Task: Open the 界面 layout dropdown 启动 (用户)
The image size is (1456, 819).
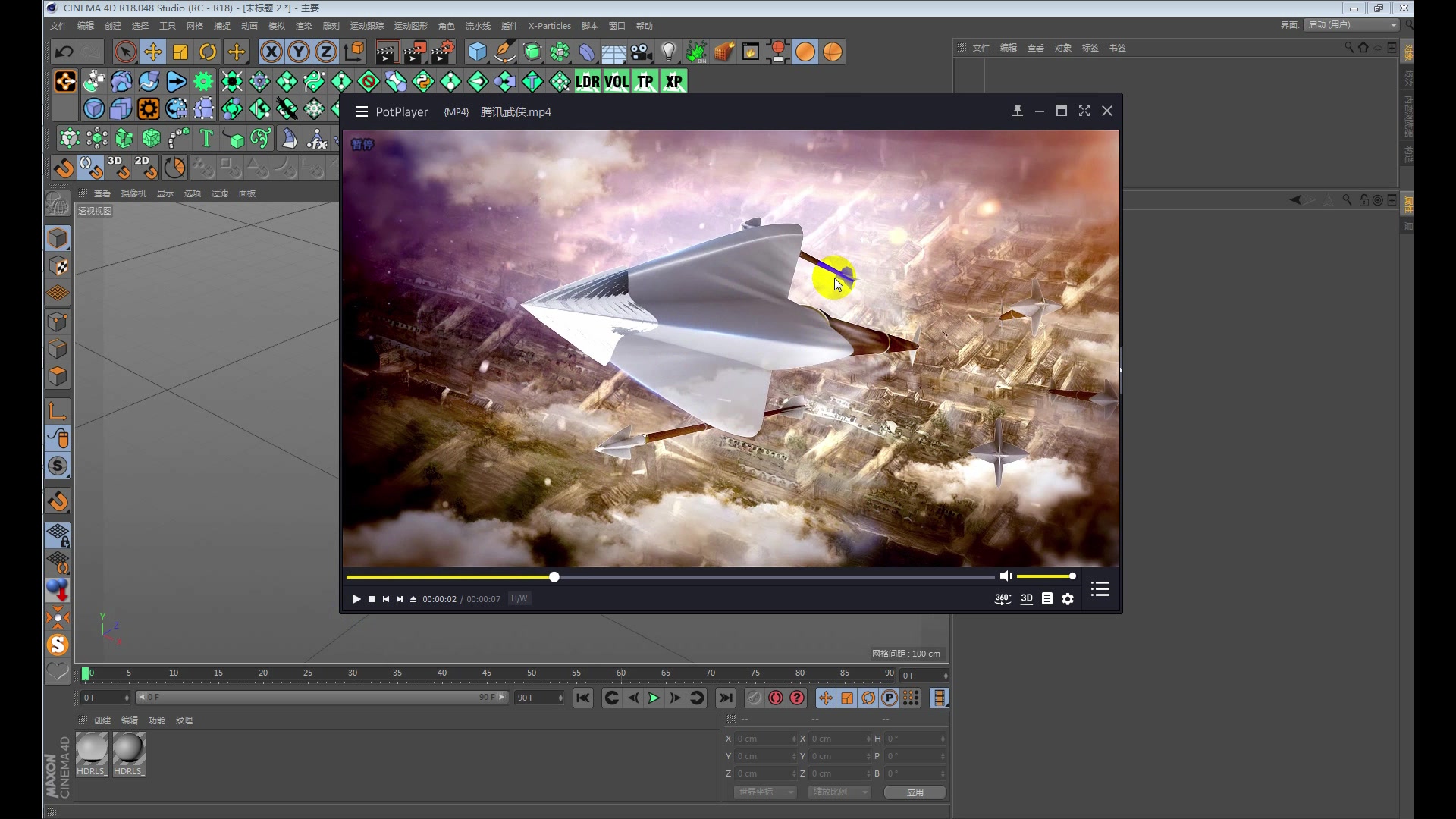Action: 1351,25
